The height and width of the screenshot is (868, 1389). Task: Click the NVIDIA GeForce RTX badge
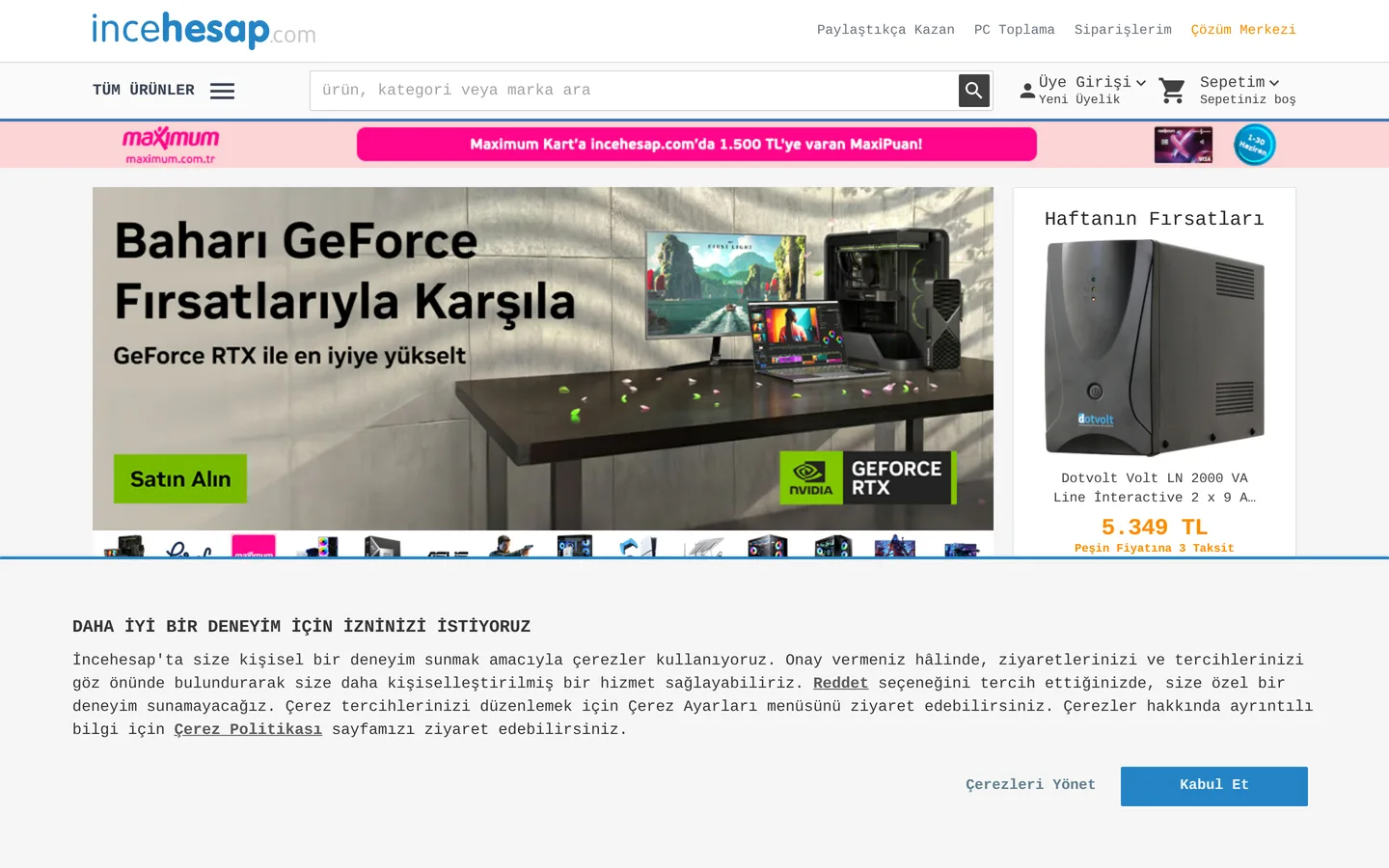coord(868,477)
